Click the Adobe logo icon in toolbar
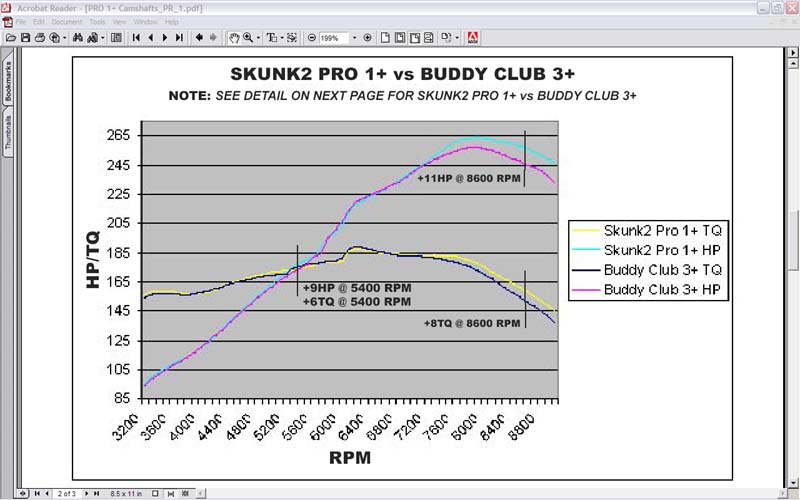Viewport: 800px width, 500px height. (472, 38)
